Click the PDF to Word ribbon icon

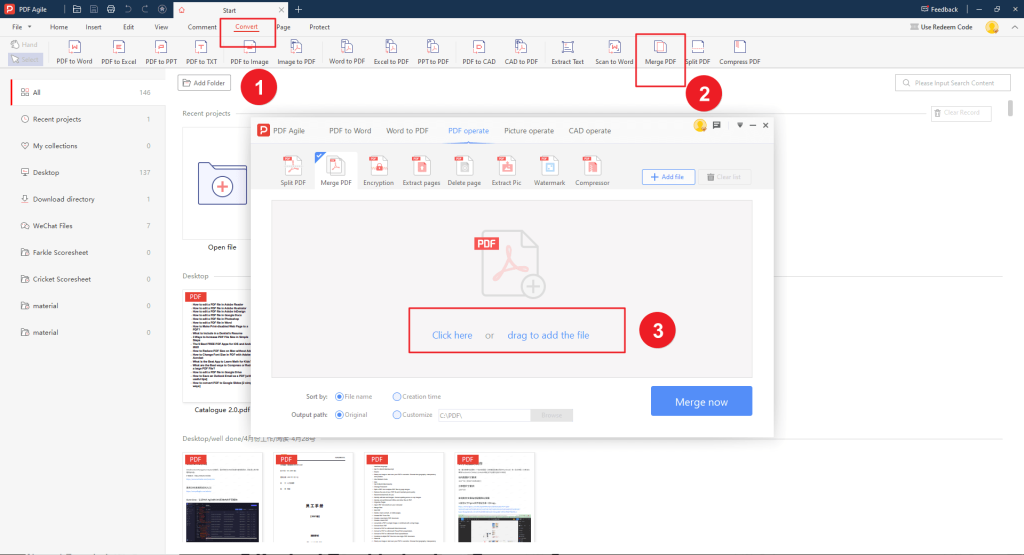pos(74,52)
